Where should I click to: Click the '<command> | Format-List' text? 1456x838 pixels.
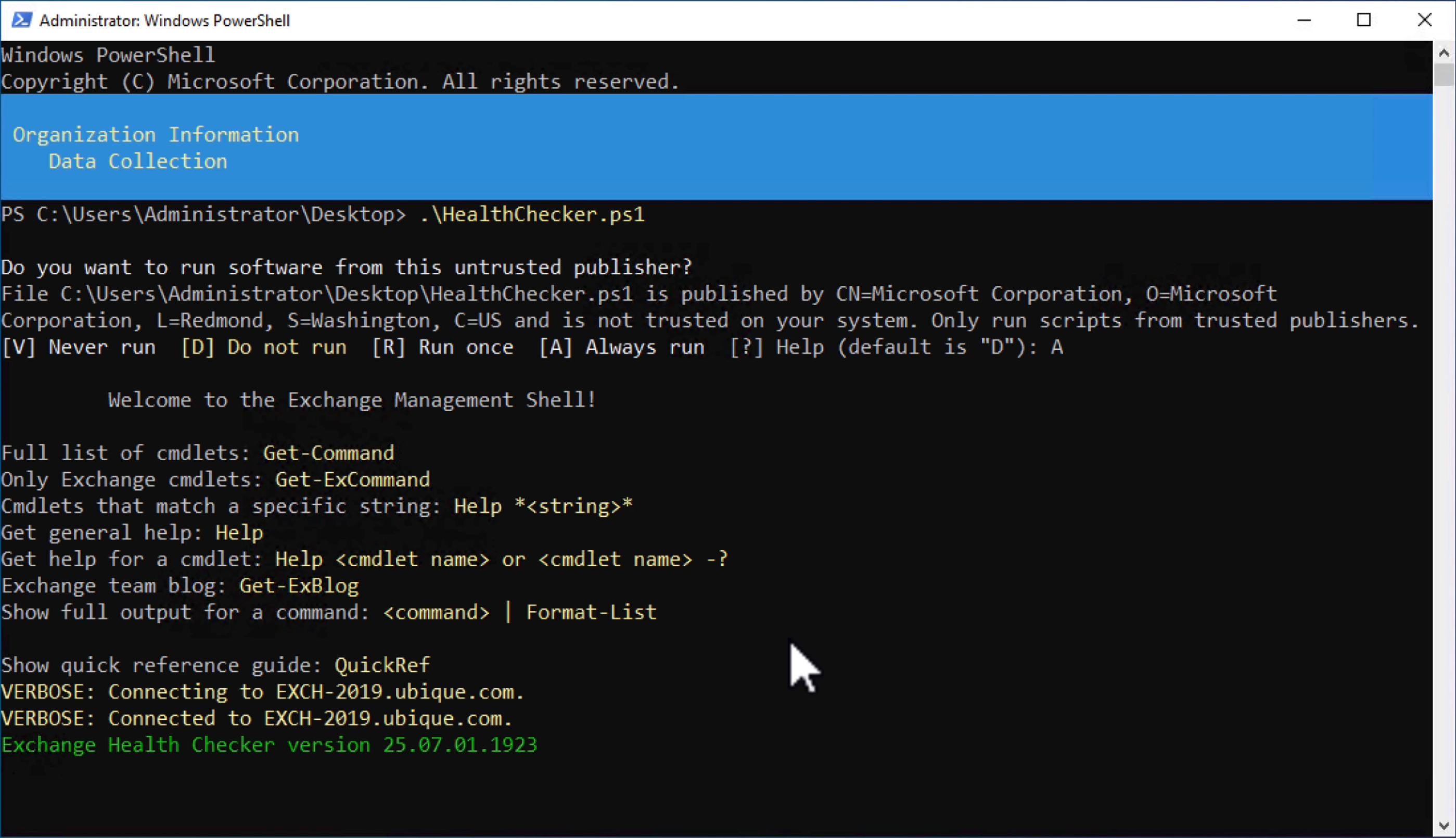pos(520,613)
